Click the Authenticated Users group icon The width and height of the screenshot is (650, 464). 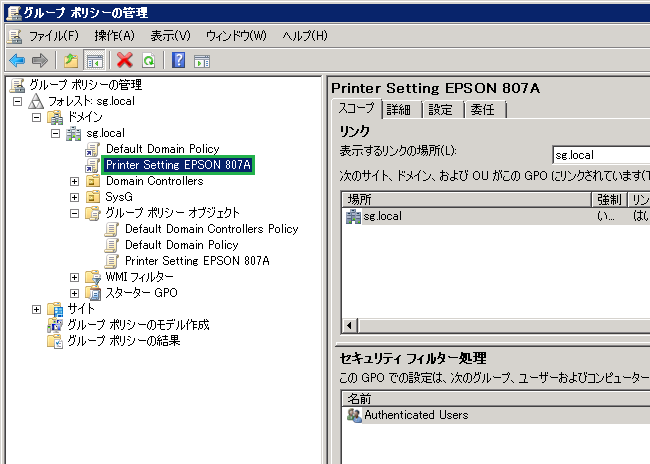pyautogui.click(x=354, y=415)
